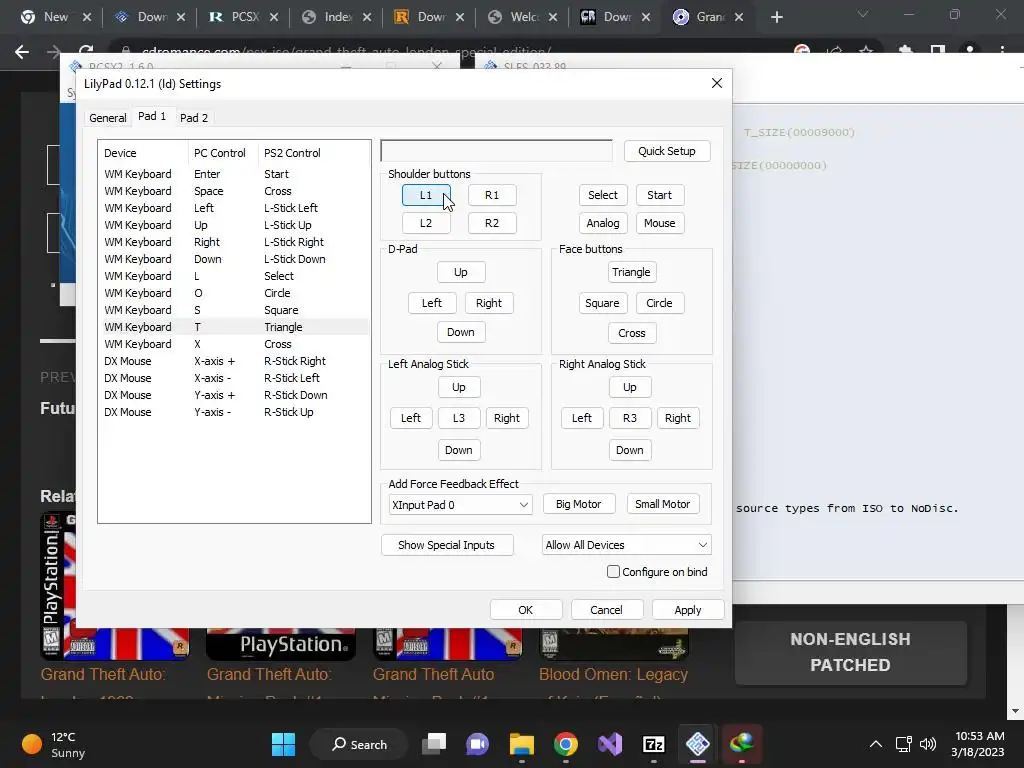Close the LilyPad Settings dialog
The height and width of the screenshot is (768, 1024).
[716, 83]
